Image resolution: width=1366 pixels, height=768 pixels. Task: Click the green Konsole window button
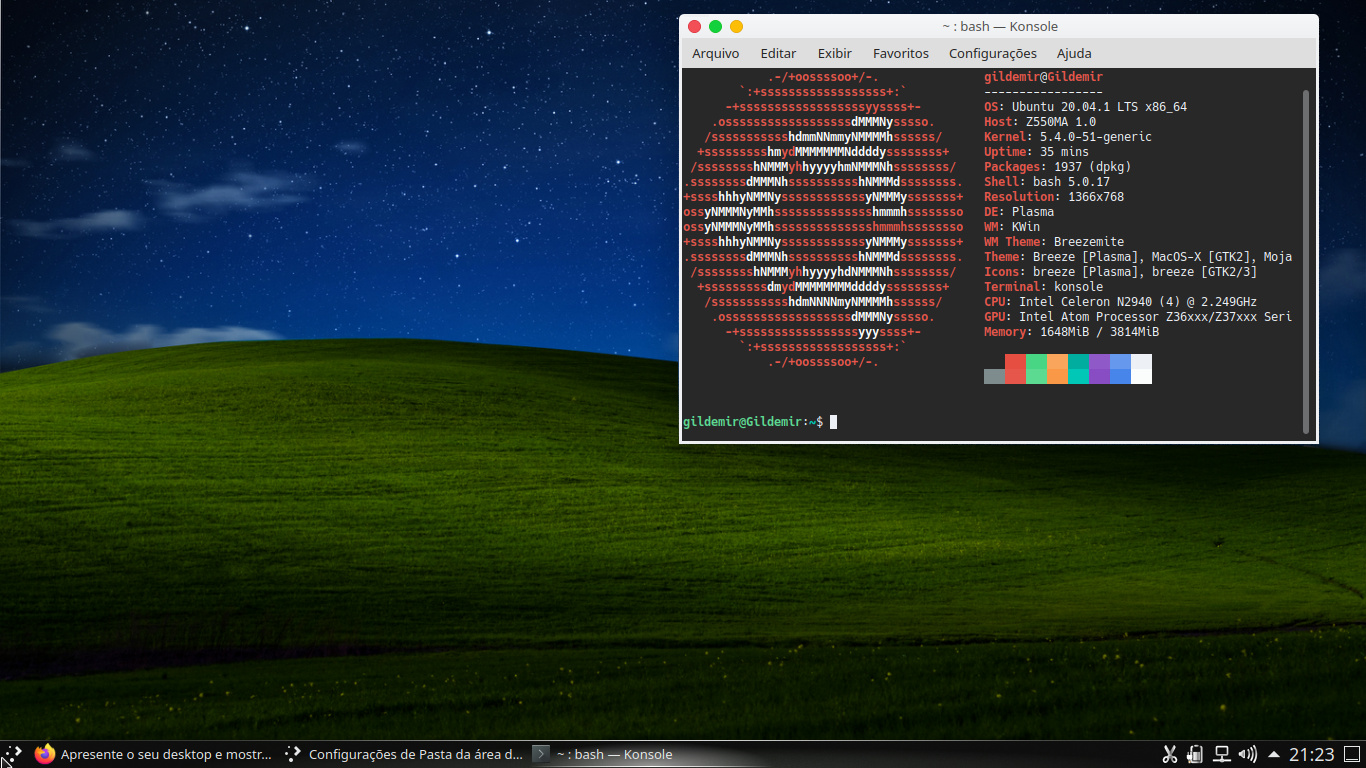click(716, 27)
